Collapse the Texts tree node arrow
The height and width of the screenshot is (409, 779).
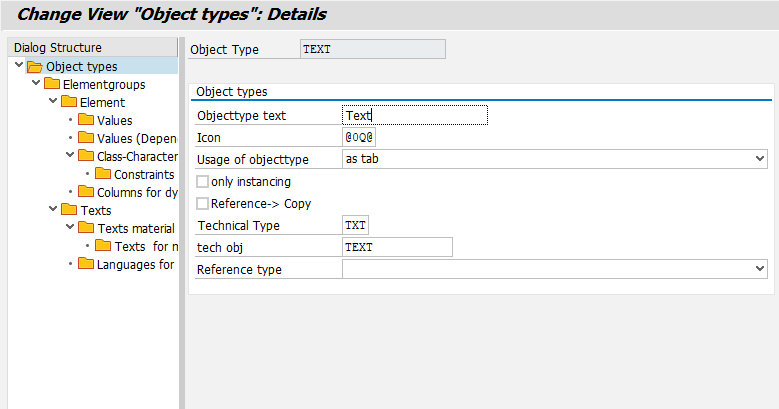(53, 210)
